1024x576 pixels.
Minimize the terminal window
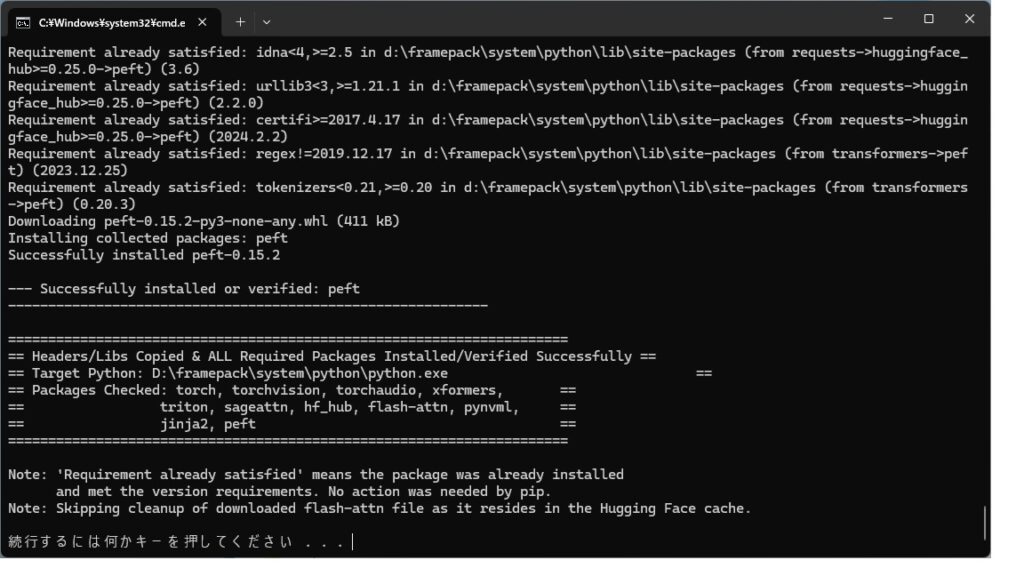click(888, 19)
